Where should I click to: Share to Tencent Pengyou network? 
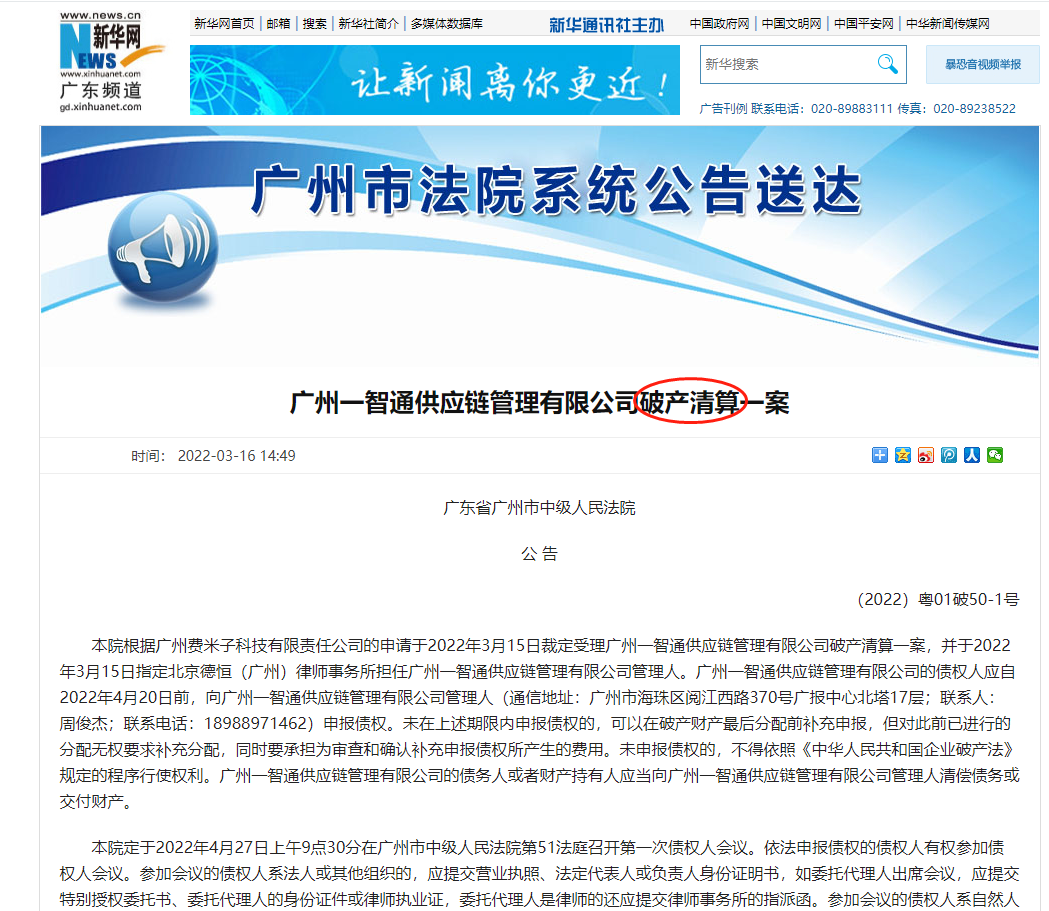[949, 455]
